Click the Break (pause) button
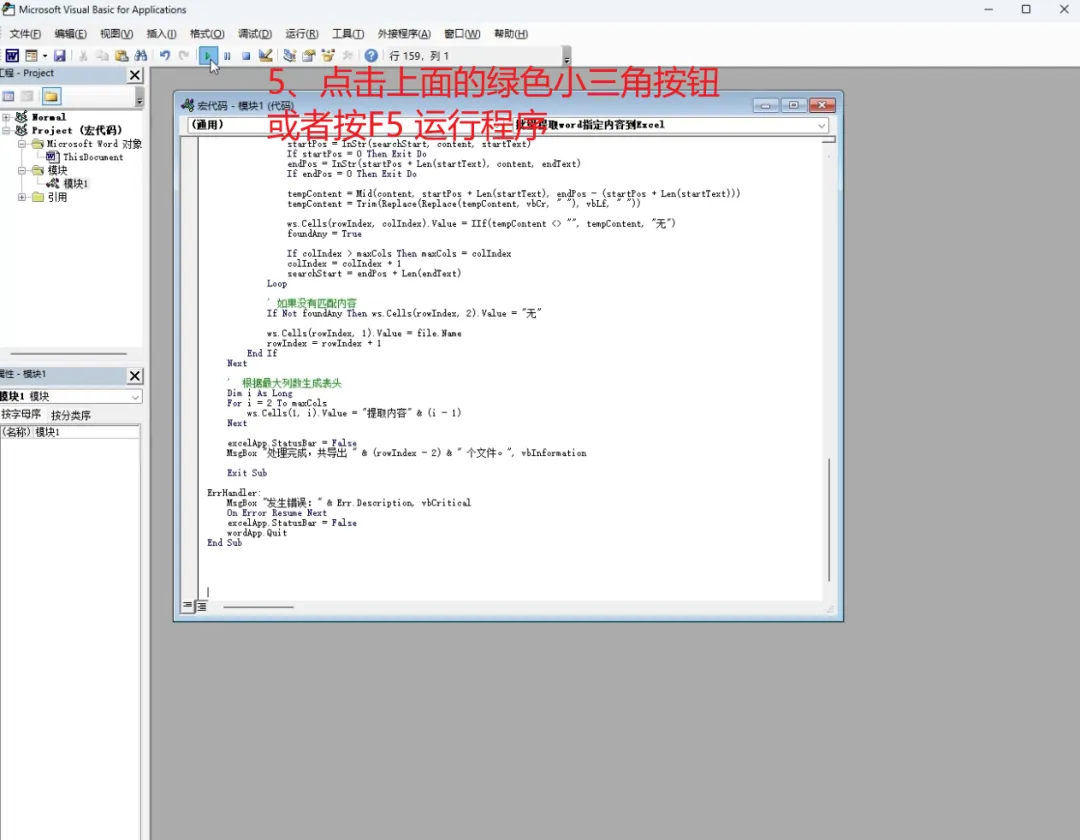This screenshot has width=1080, height=840. pos(227,56)
